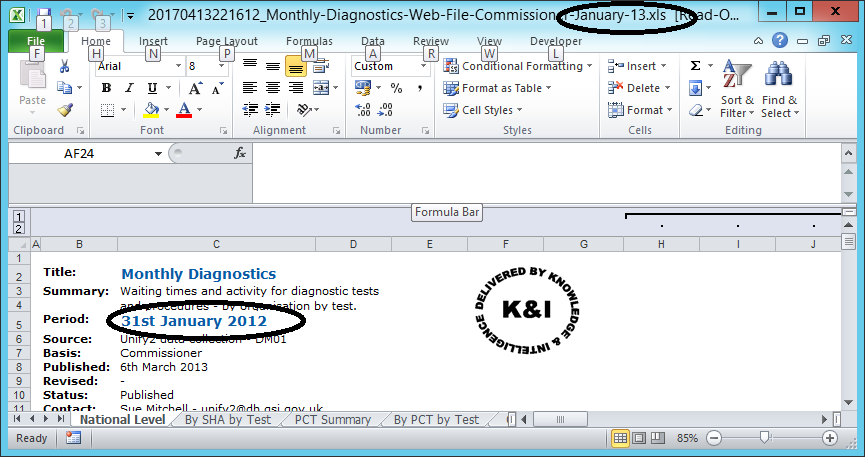
Task: Click the Paste clipboard icon
Action: (33, 76)
